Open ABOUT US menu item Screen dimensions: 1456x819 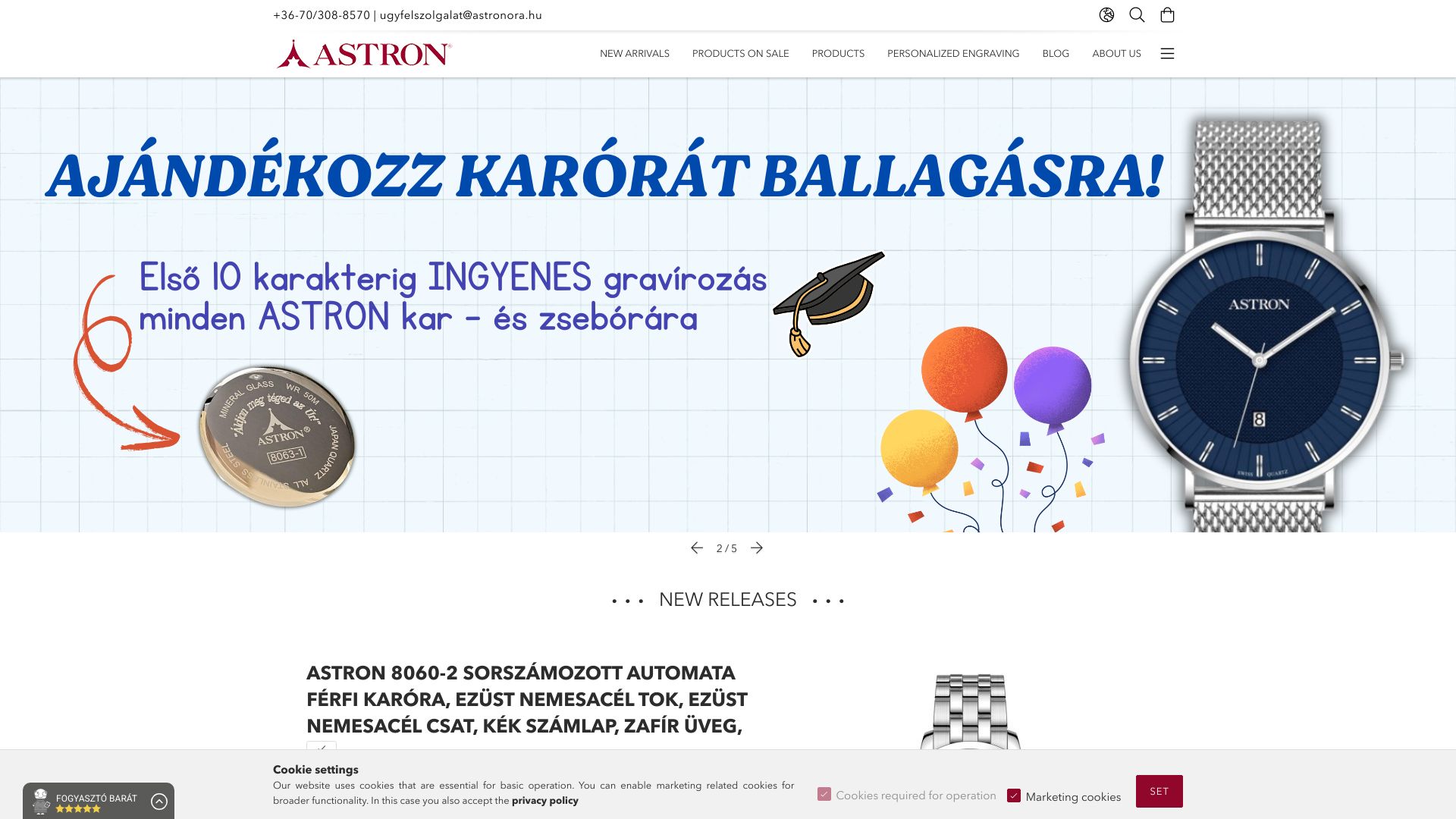point(1116,53)
